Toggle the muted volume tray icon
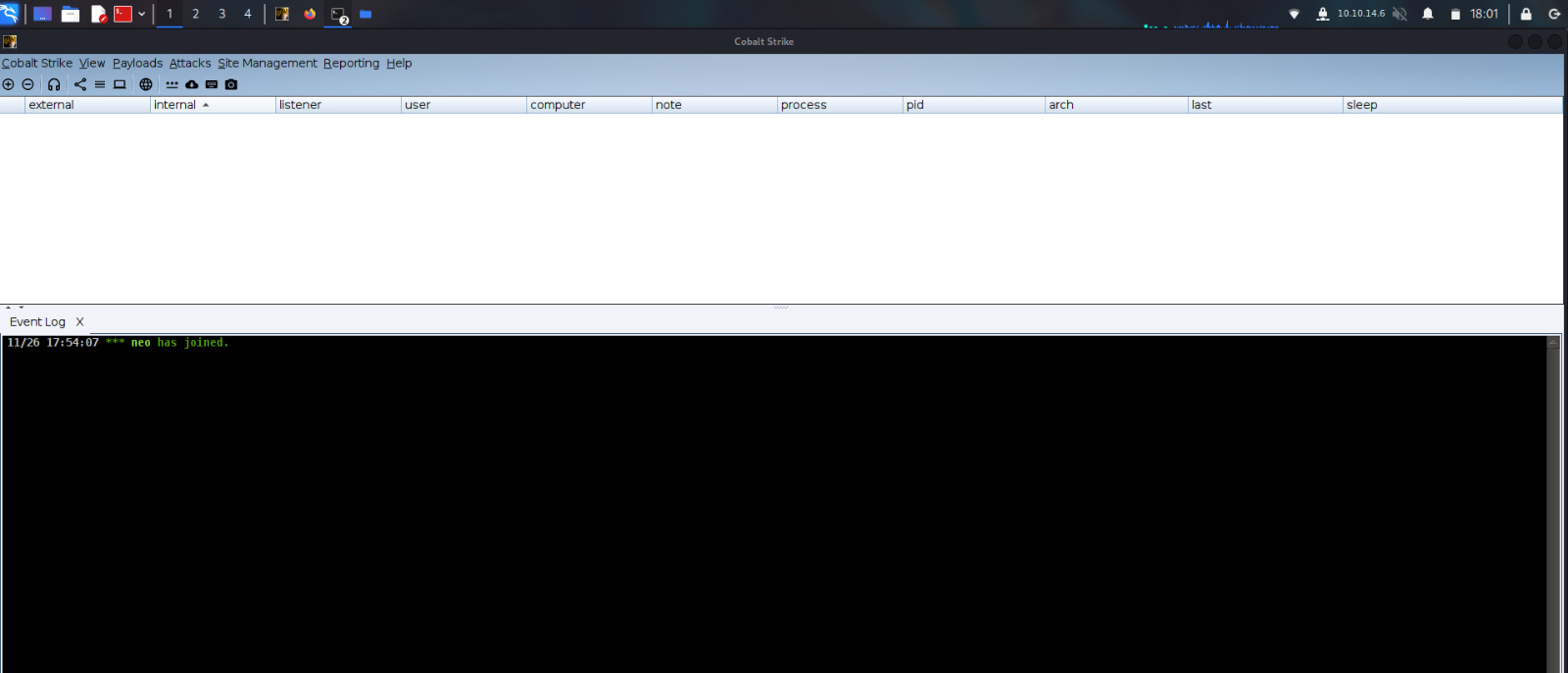Screen dimensions: 1568x673 [x=1399, y=14]
